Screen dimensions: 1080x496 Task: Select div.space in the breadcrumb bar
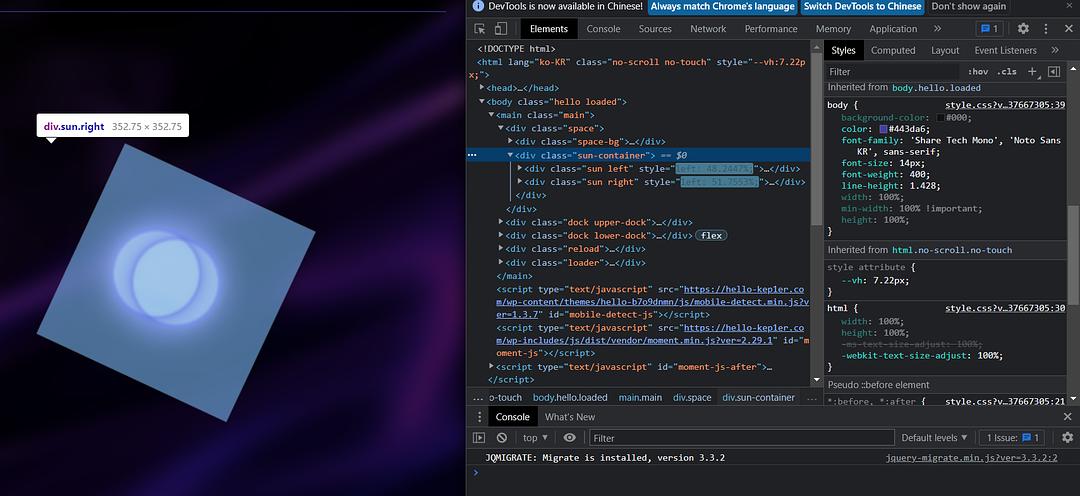click(x=692, y=397)
